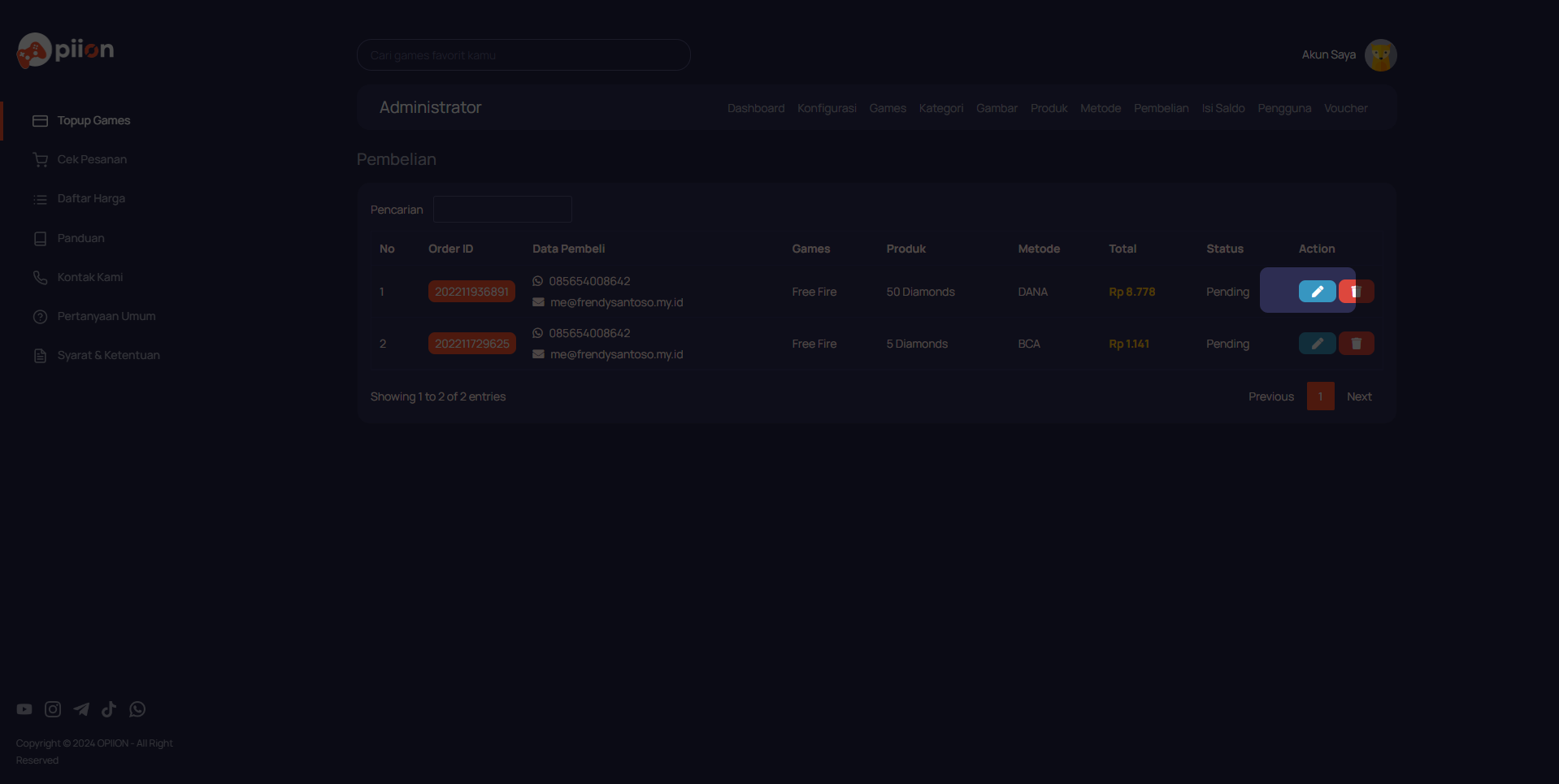The width and height of the screenshot is (1559, 784).
Task: Click the Syarat & Ketentuan document icon
Action: [x=40, y=356]
